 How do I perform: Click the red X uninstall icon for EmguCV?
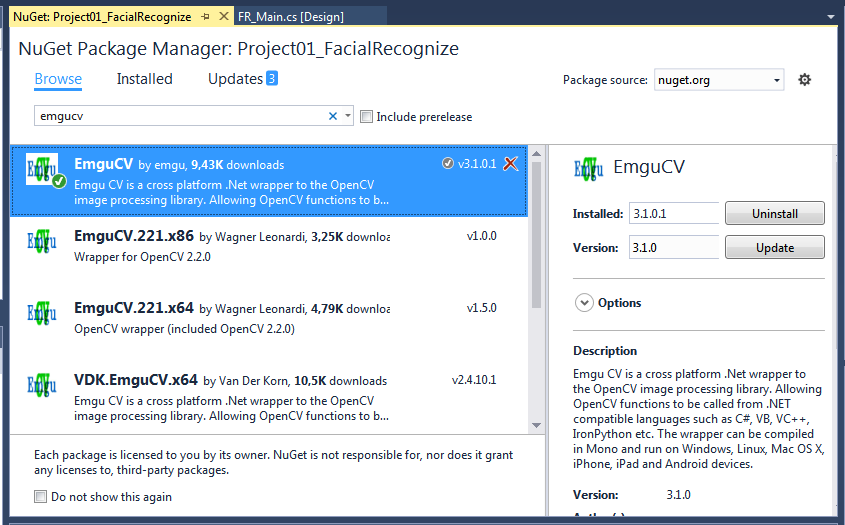pos(510,163)
